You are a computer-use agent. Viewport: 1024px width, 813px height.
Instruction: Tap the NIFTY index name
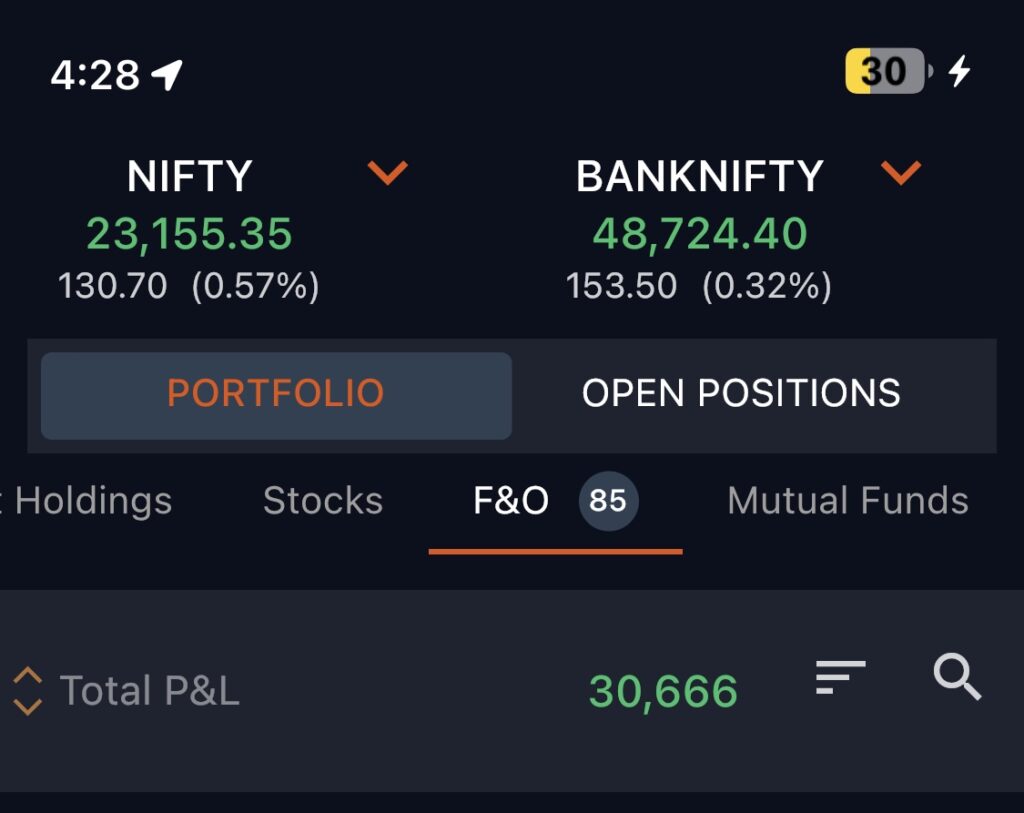(x=190, y=178)
